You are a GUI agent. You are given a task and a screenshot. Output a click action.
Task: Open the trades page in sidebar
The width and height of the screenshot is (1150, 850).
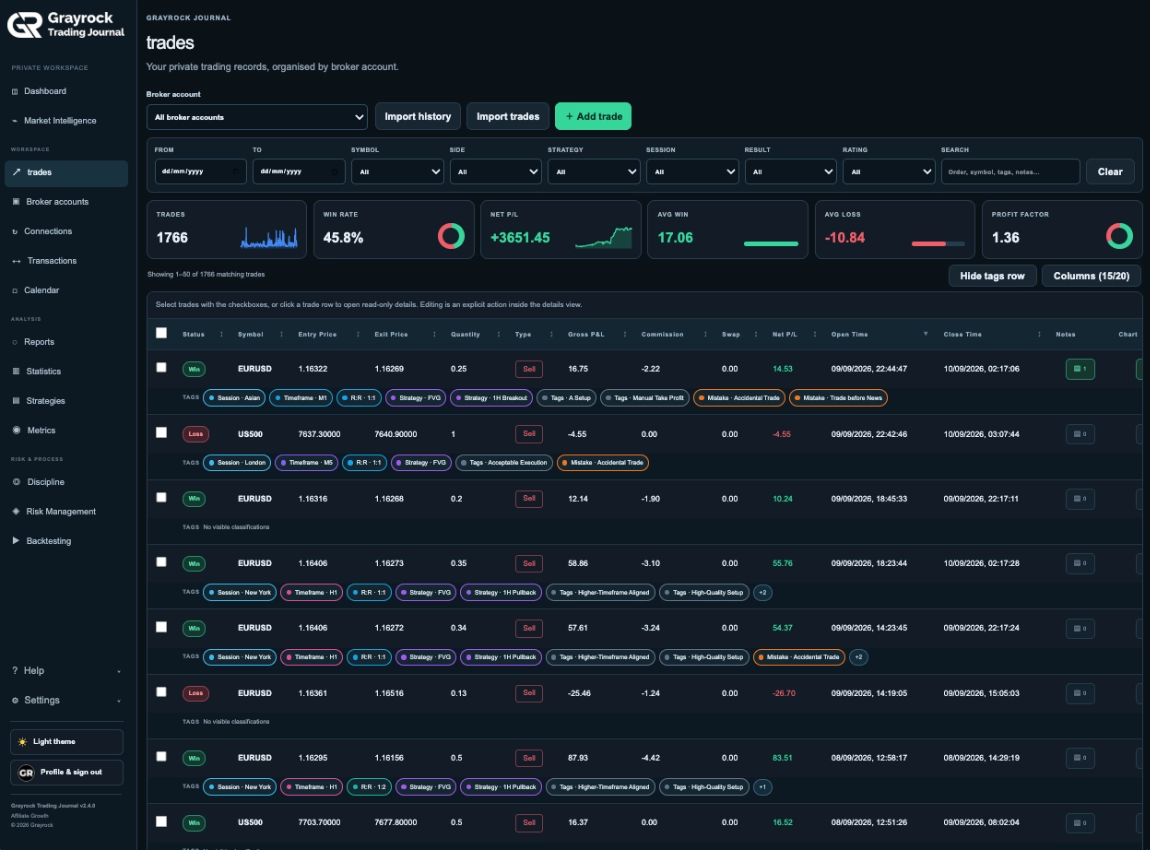pos(67,172)
